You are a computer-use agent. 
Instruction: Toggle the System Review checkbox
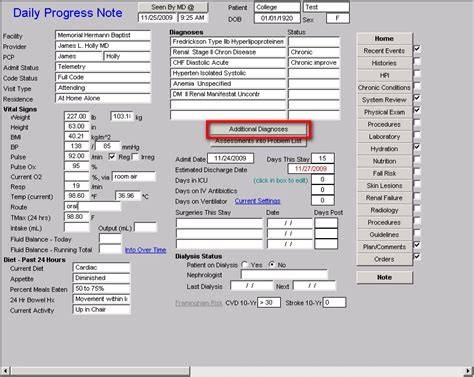point(417,98)
